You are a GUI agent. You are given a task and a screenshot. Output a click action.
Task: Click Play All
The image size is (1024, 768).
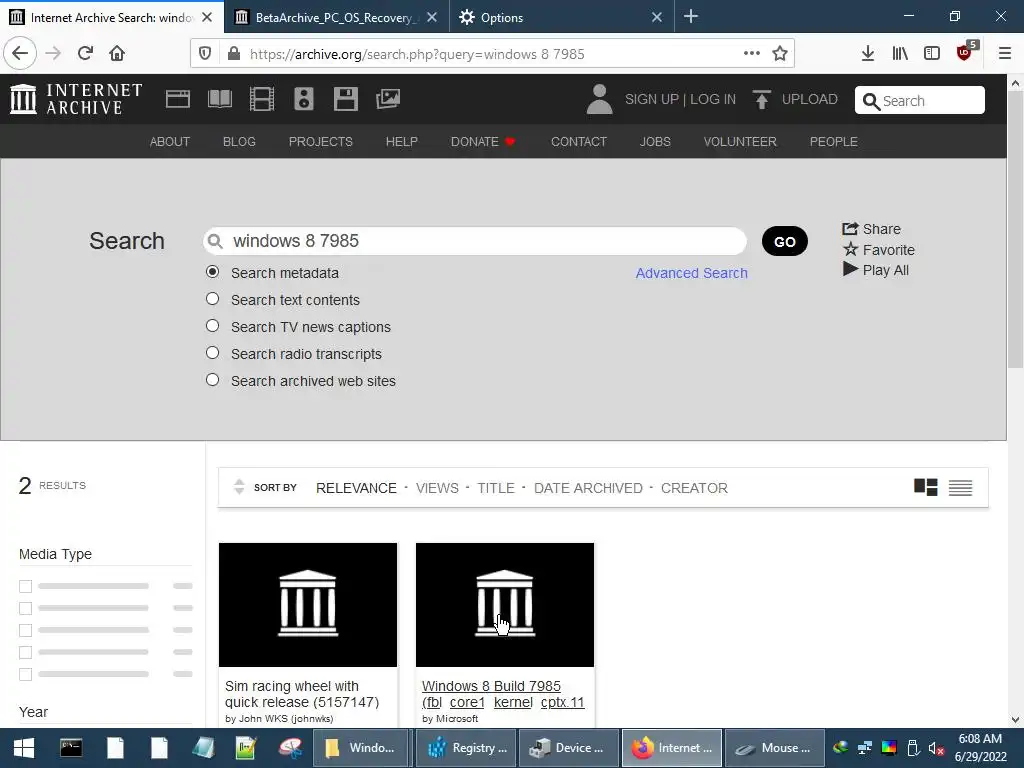(x=876, y=270)
